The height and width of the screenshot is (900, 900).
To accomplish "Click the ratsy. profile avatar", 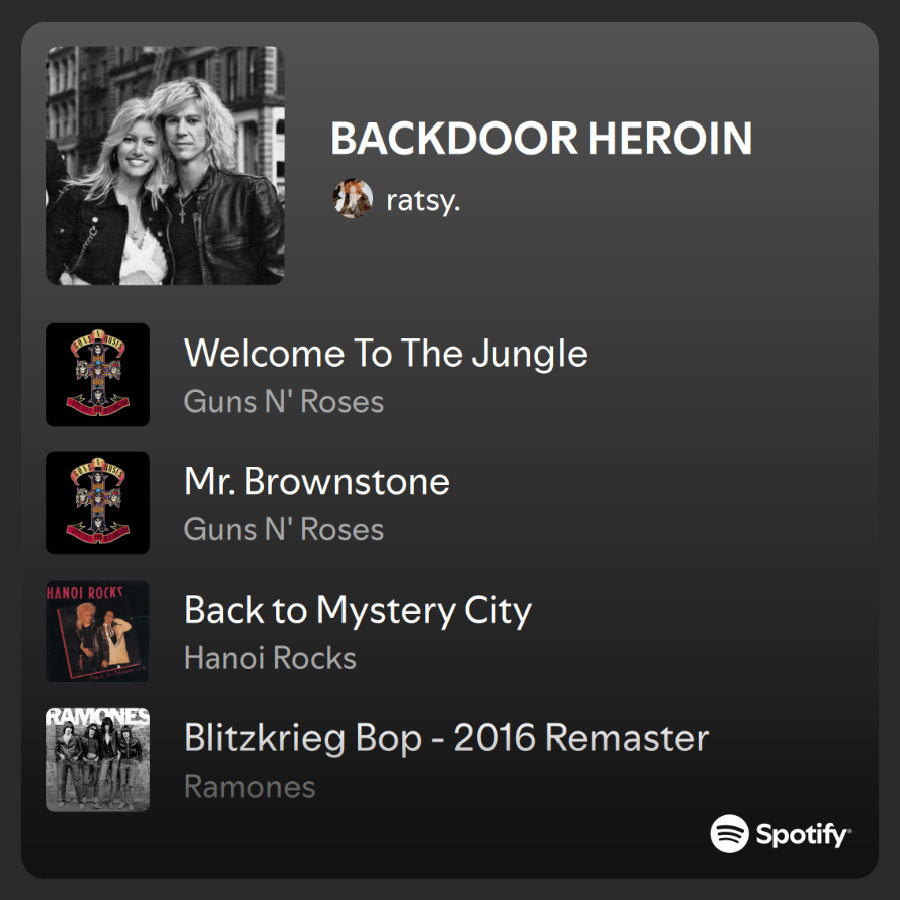I will pos(352,198).
